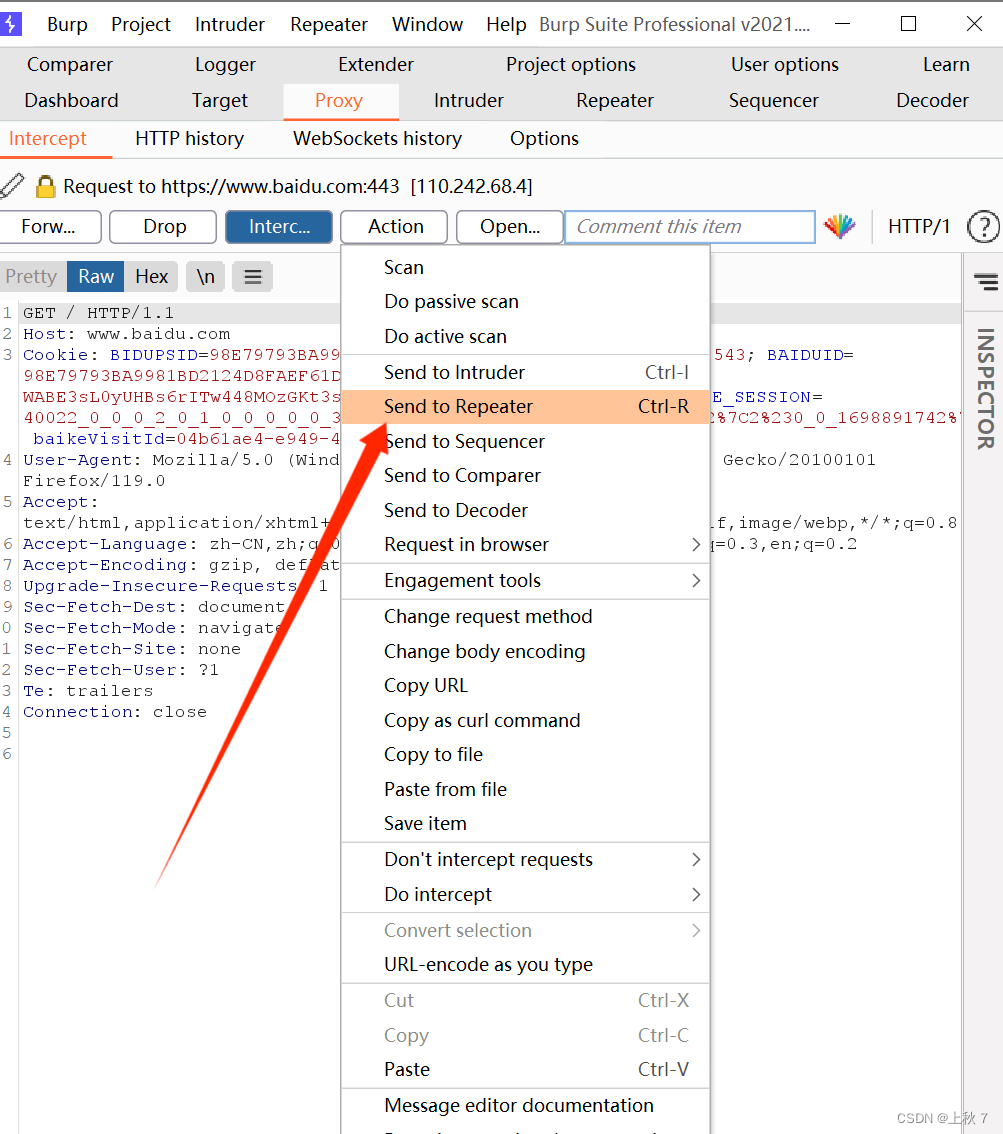This screenshot has width=1003, height=1134.
Task: Toggle the Intercept is on button
Action: point(279,227)
